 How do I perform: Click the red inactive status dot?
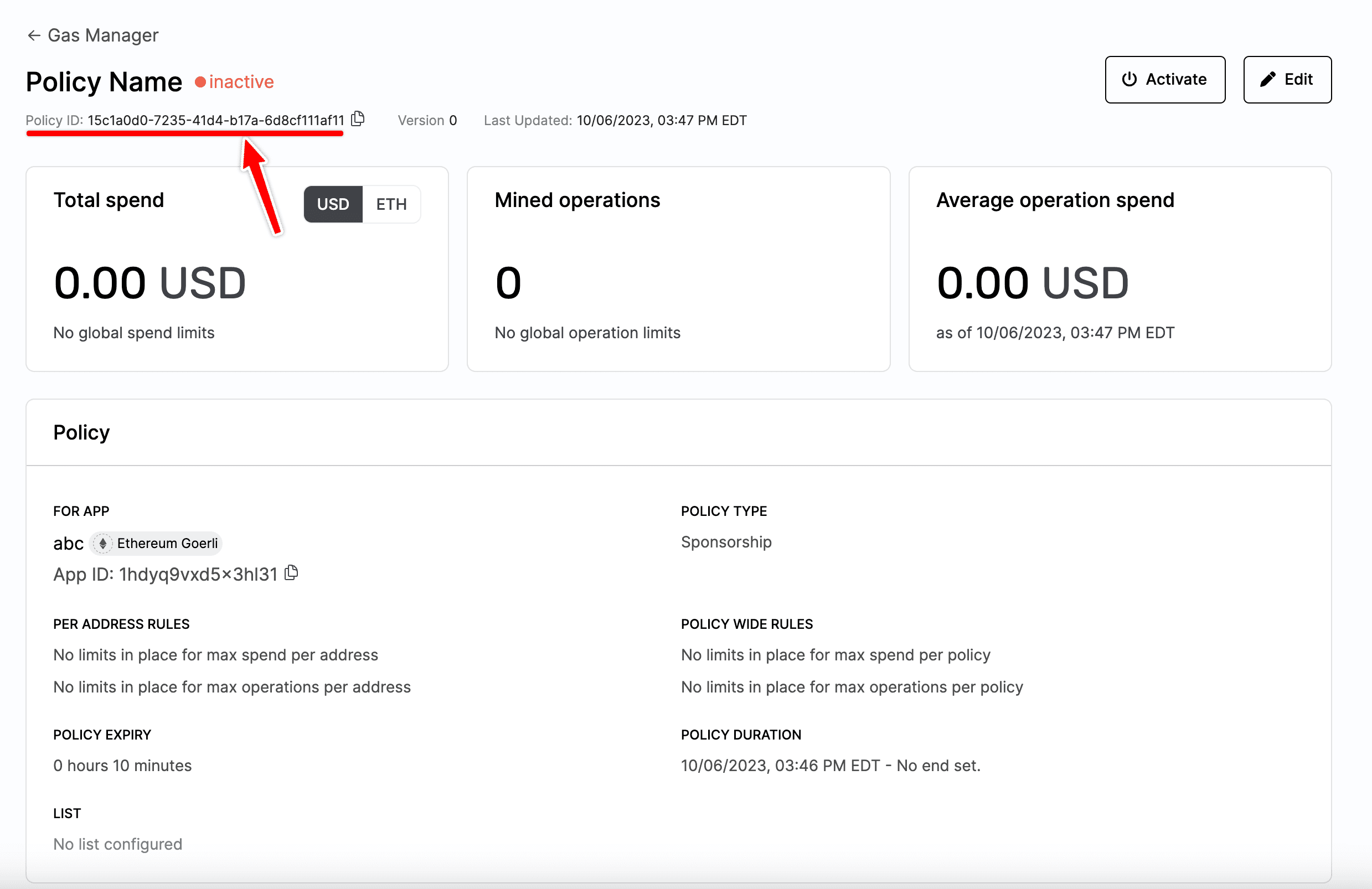click(x=200, y=82)
